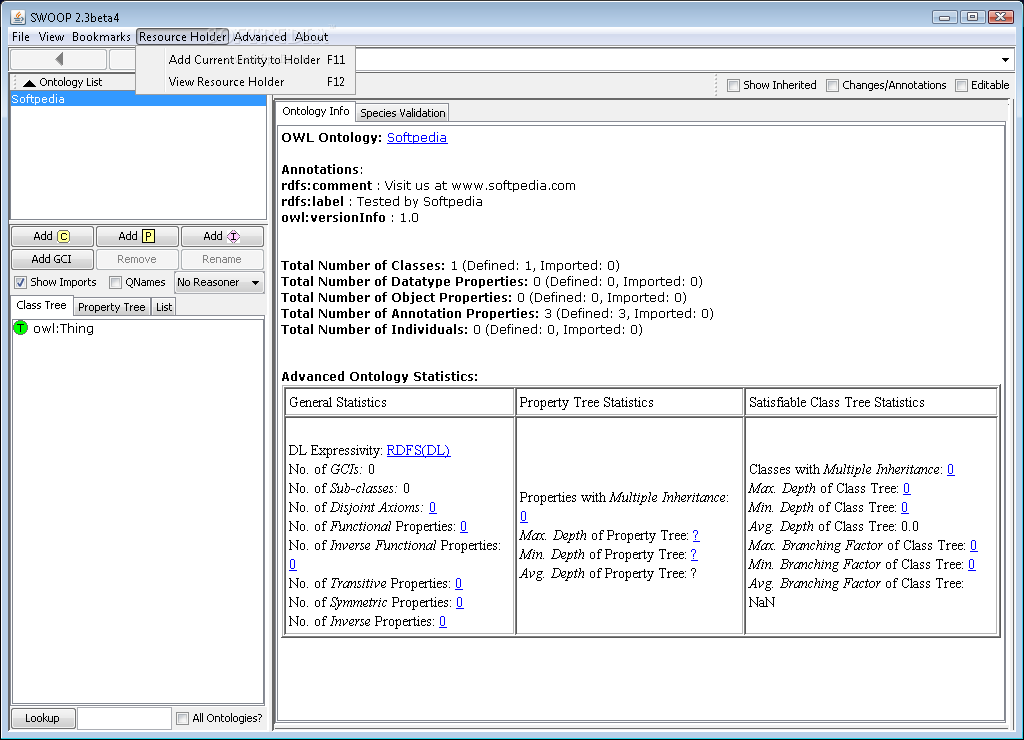Click Min. Depth of Property Tree link

694,555
